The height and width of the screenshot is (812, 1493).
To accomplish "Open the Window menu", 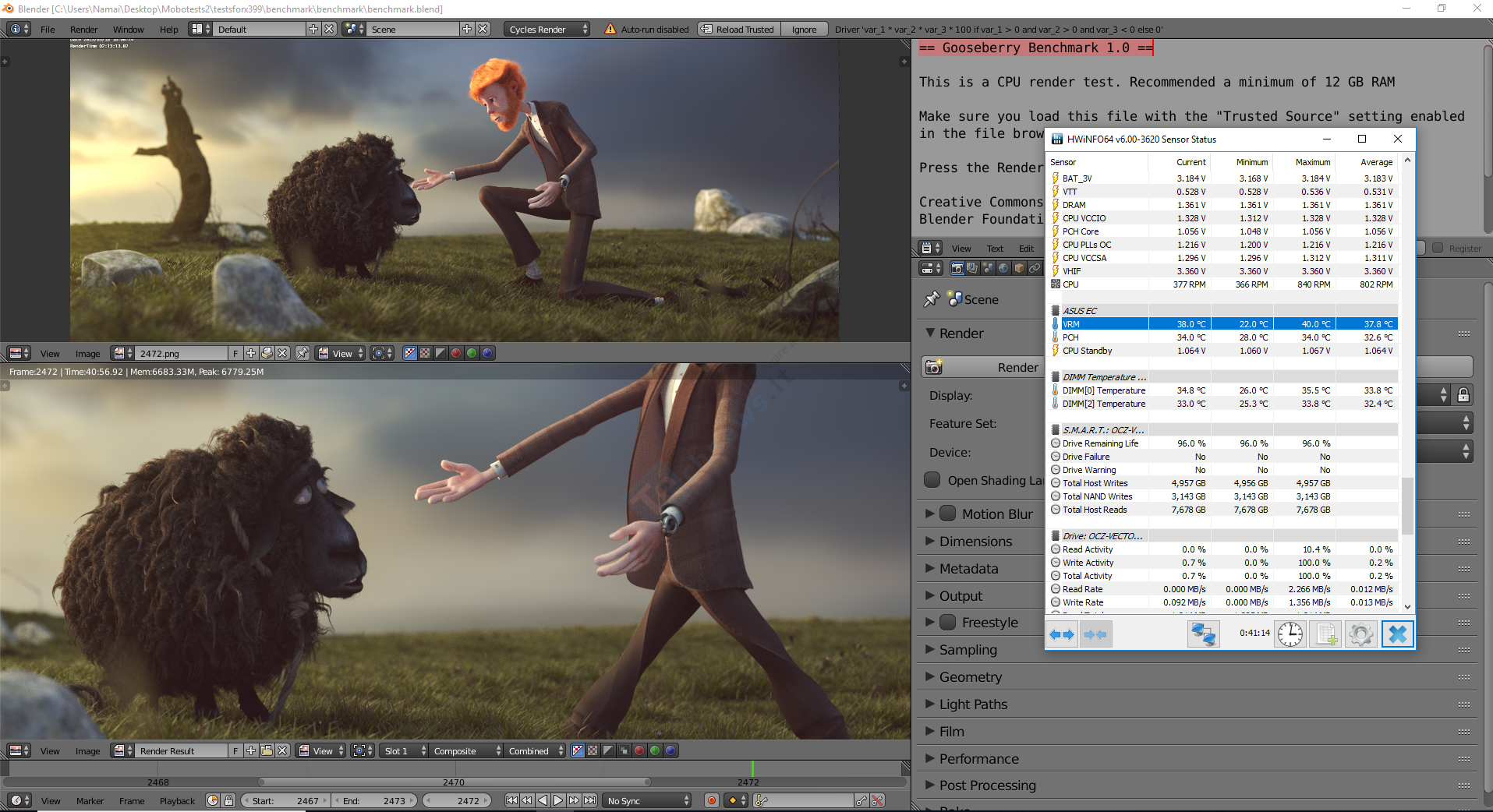I will (129, 29).
